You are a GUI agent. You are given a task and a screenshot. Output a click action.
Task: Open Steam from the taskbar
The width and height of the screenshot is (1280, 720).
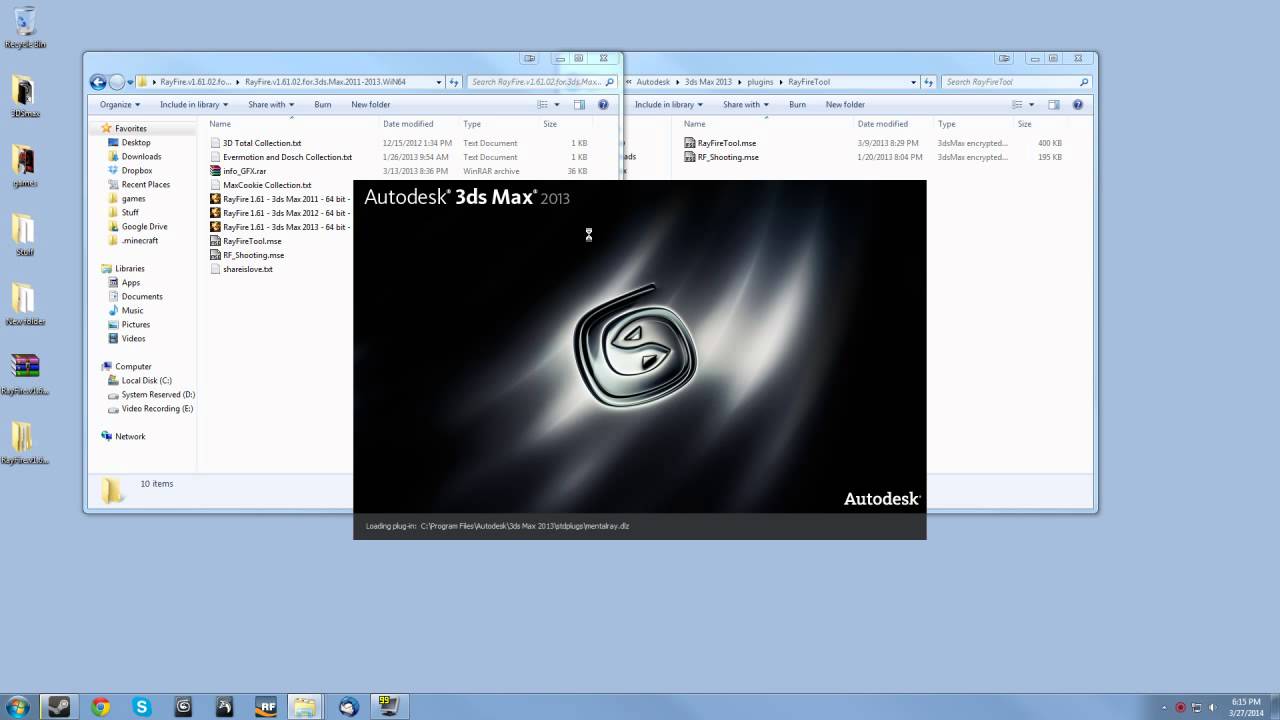click(59, 706)
